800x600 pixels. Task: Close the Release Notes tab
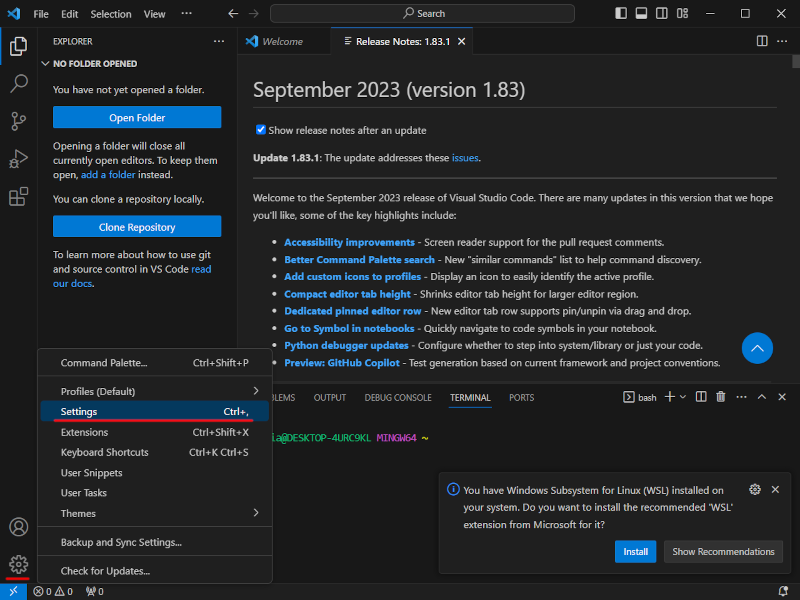click(x=461, y=41)
